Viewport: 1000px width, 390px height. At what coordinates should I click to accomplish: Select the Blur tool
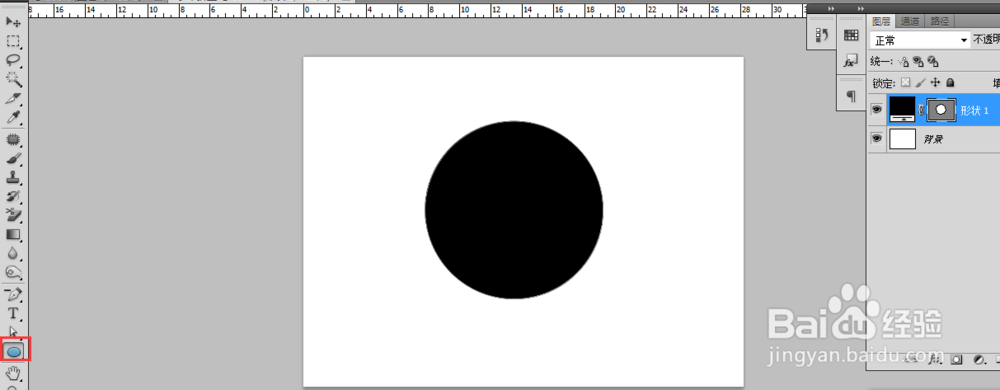(x=13, y=254)
